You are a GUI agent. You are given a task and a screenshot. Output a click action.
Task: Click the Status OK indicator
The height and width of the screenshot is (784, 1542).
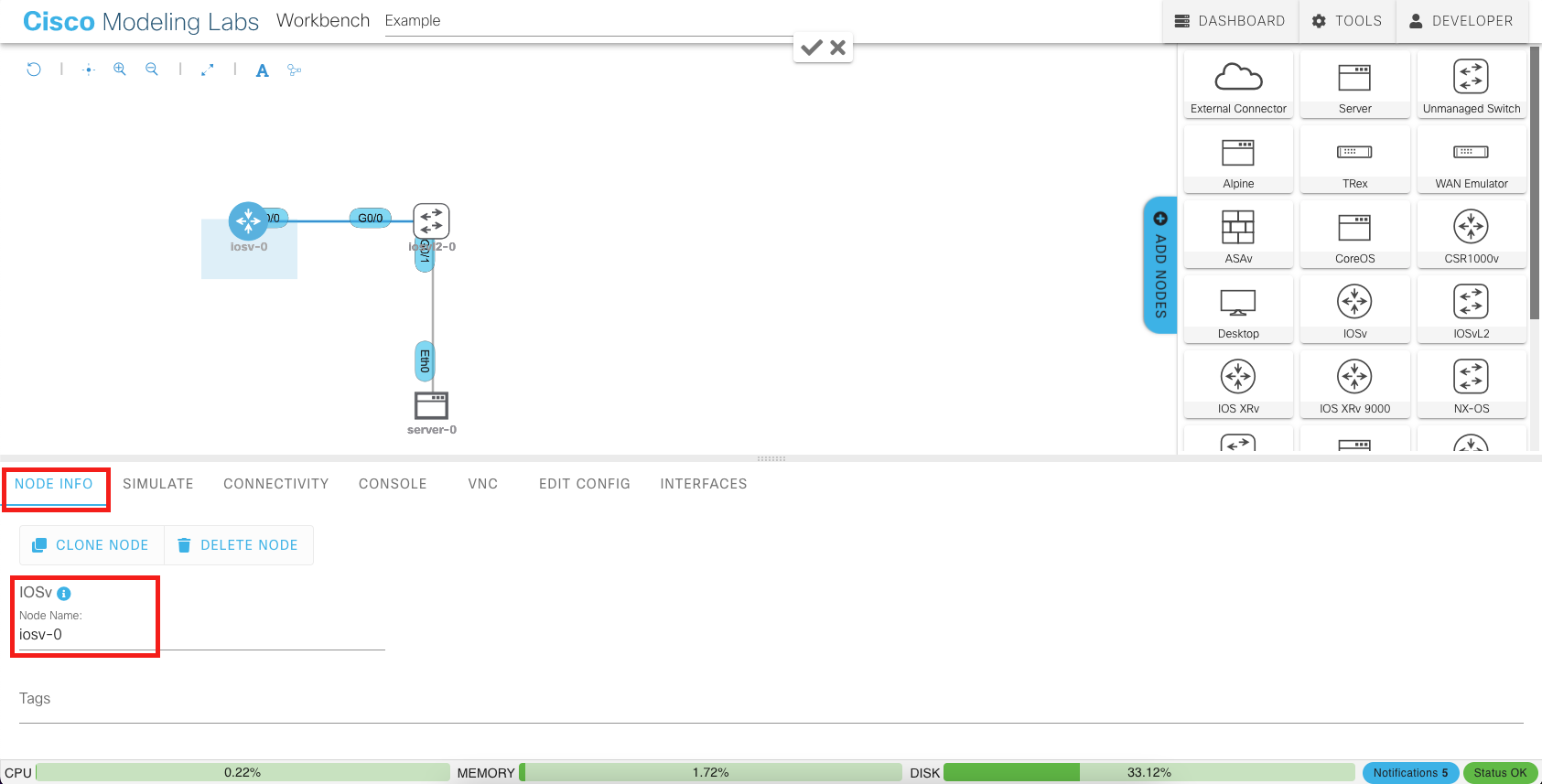(x=1500, y=773)
